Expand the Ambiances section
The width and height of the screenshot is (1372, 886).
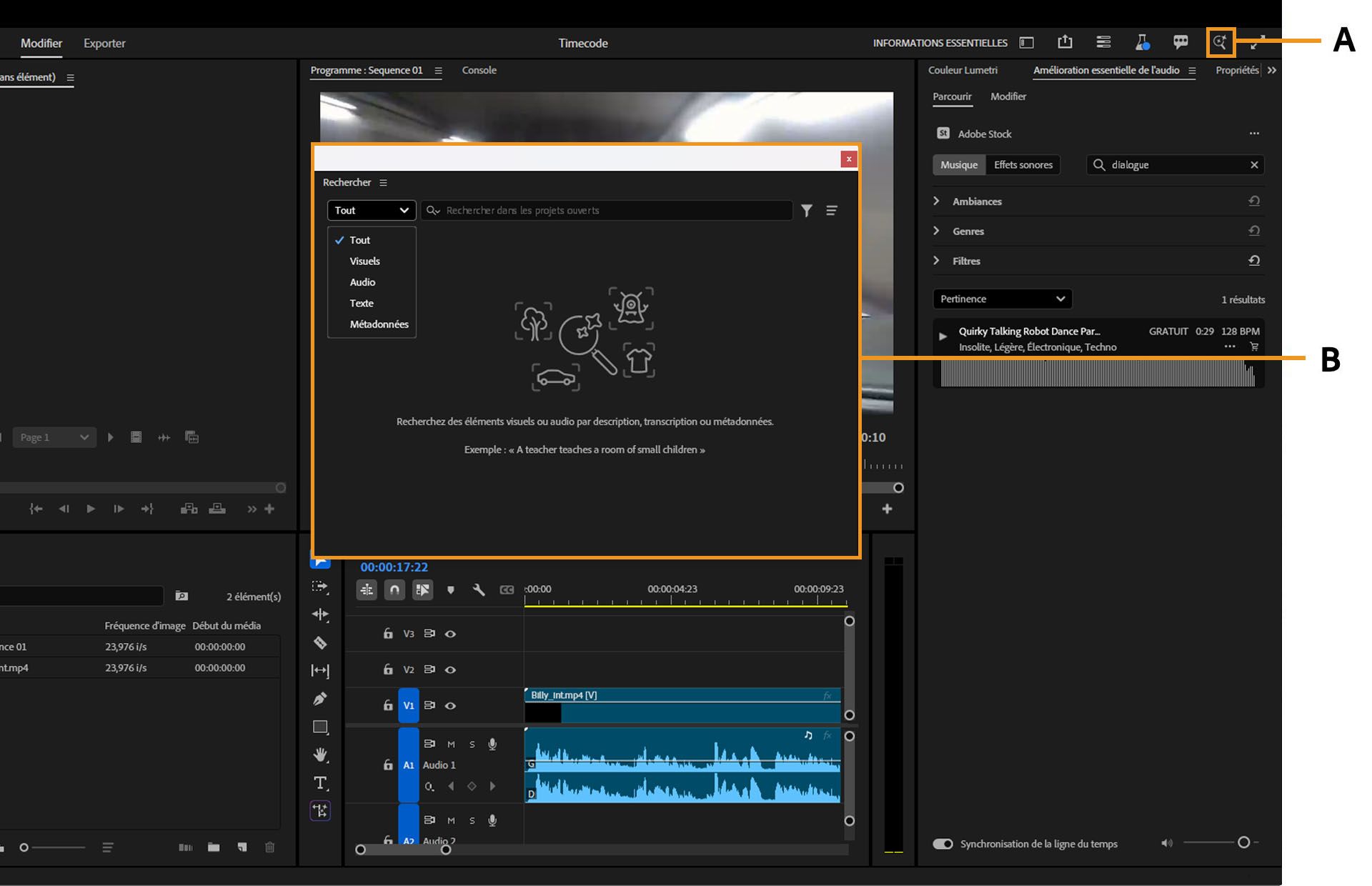[x=976, y=201]
